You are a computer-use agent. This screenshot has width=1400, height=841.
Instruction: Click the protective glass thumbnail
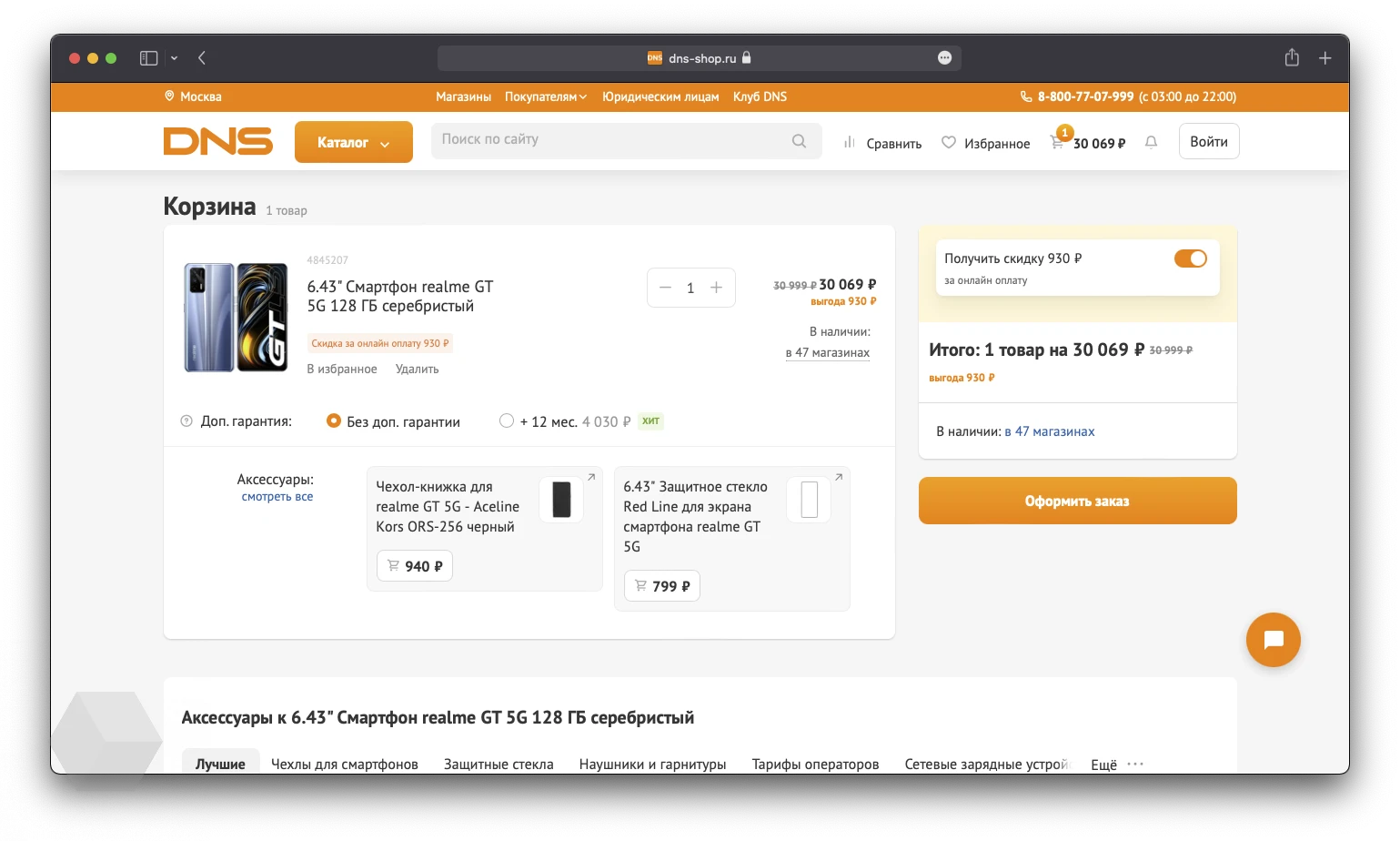coord(809,500)
